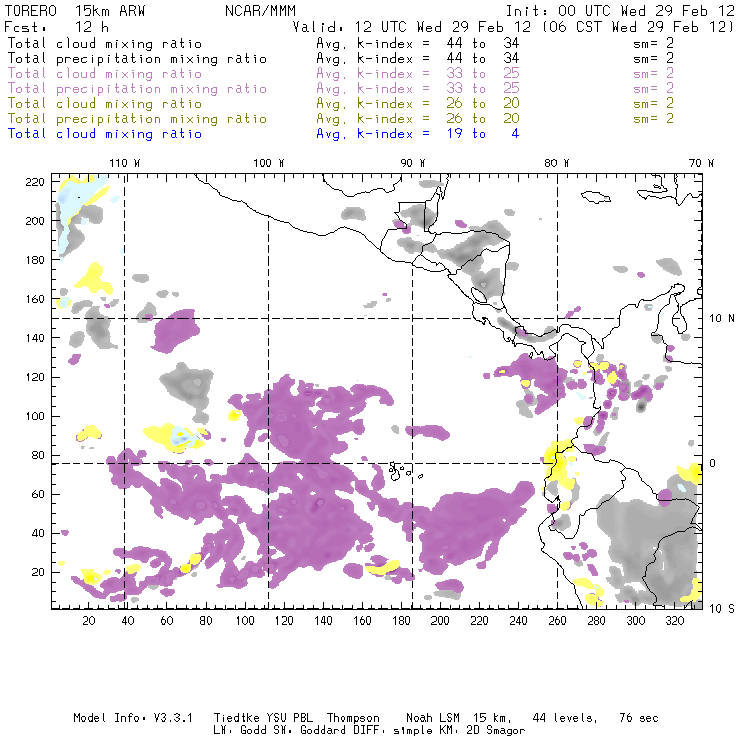This screenshot has height=740, width=740.
Task: Click the Jamaica island outline on the map
Action: point(596,196)
